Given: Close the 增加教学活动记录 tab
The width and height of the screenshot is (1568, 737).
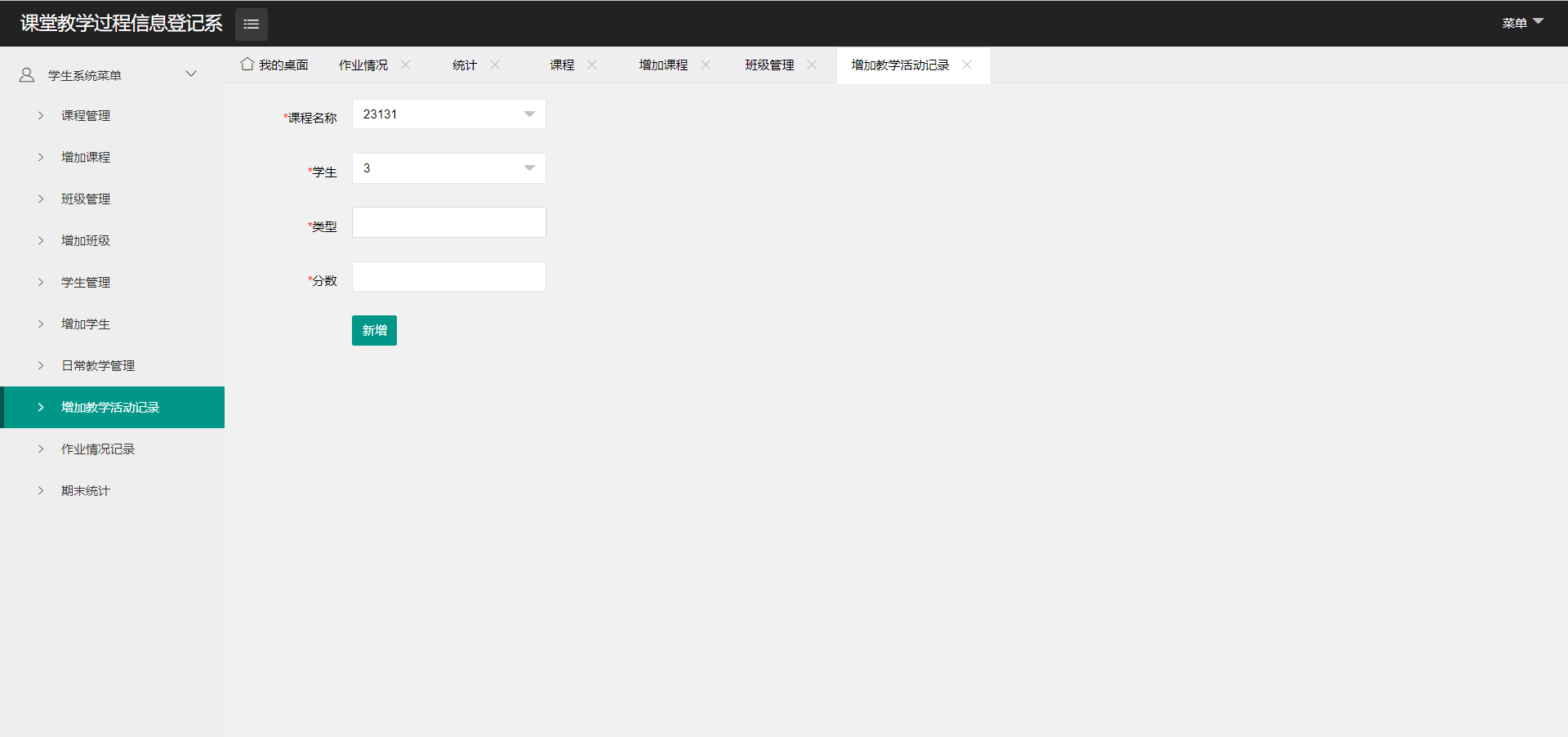Looking at the screenshot, I should [967, 65].
